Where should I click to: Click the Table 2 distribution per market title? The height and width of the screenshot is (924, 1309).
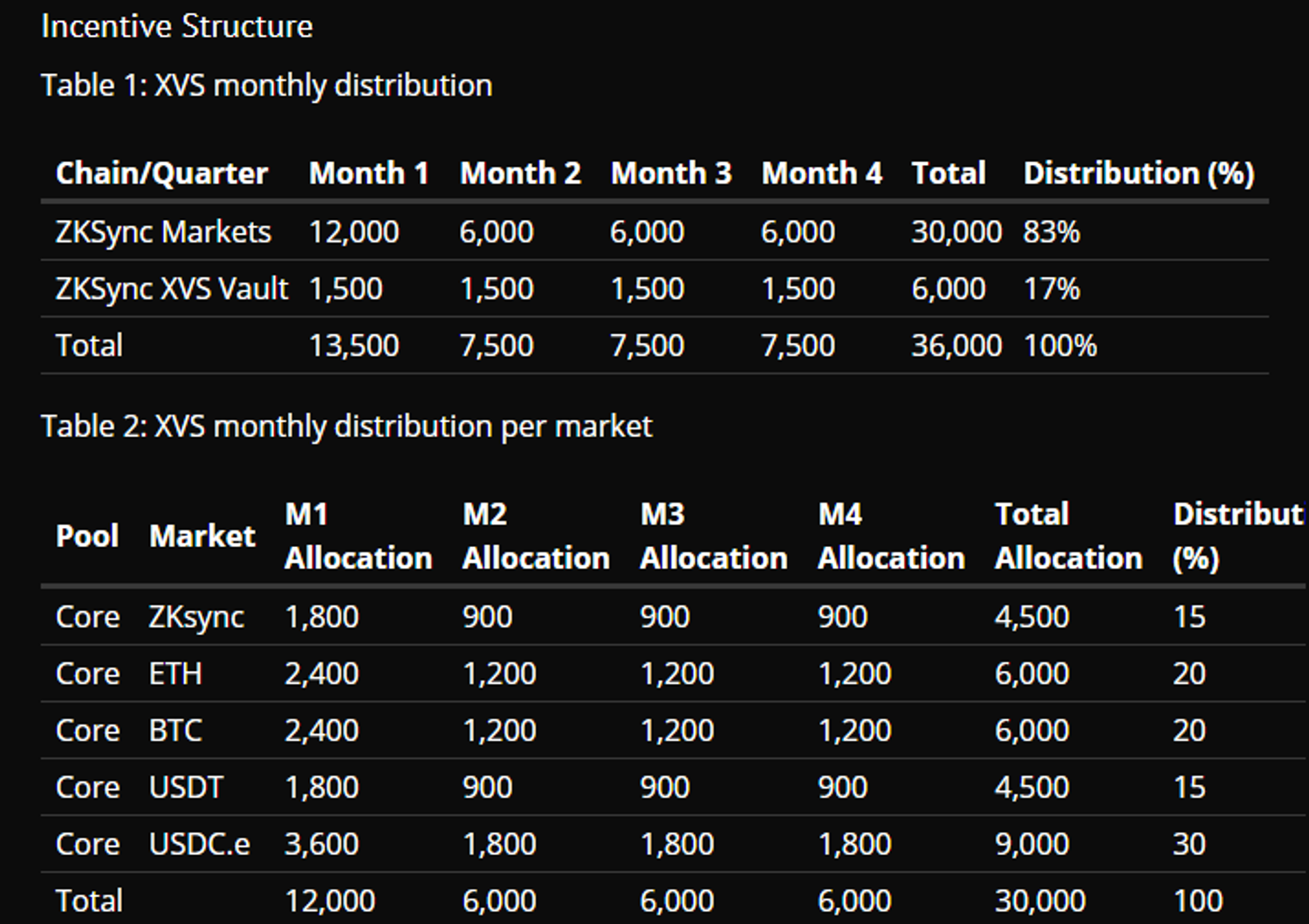click(346, 427)
